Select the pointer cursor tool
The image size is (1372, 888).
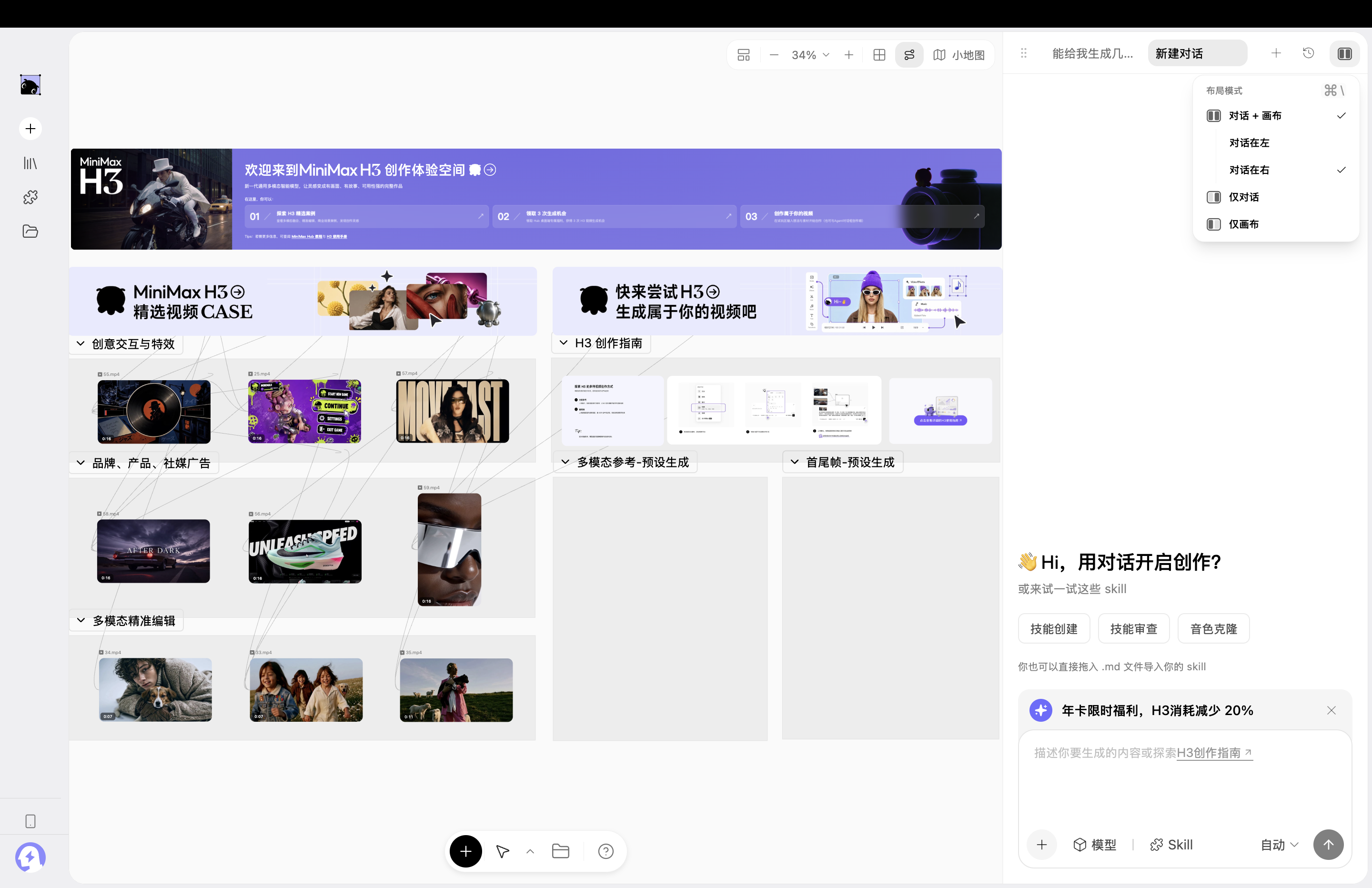pos(503,851)
